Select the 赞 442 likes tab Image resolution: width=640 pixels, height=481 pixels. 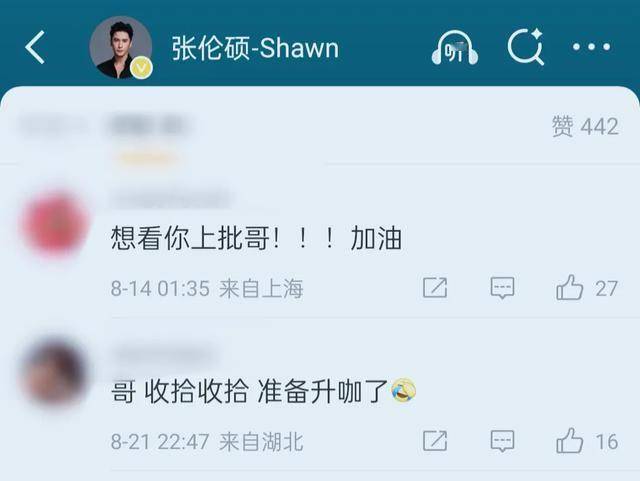click(x=585, y=126)
